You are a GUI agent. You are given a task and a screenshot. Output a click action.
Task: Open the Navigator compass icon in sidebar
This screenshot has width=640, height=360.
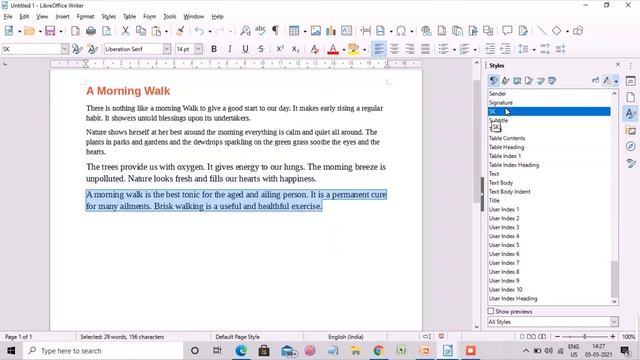tap(631, 147)
